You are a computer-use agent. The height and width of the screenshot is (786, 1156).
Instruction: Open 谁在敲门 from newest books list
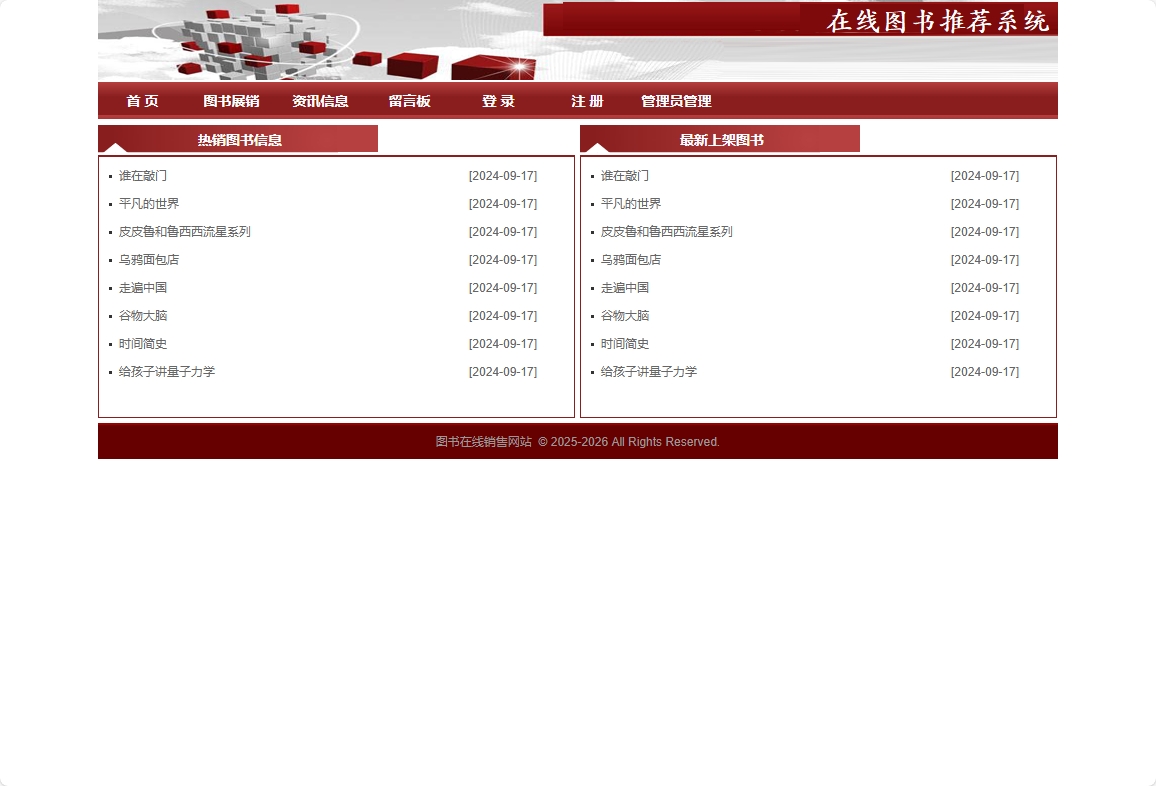coord(625,175)
